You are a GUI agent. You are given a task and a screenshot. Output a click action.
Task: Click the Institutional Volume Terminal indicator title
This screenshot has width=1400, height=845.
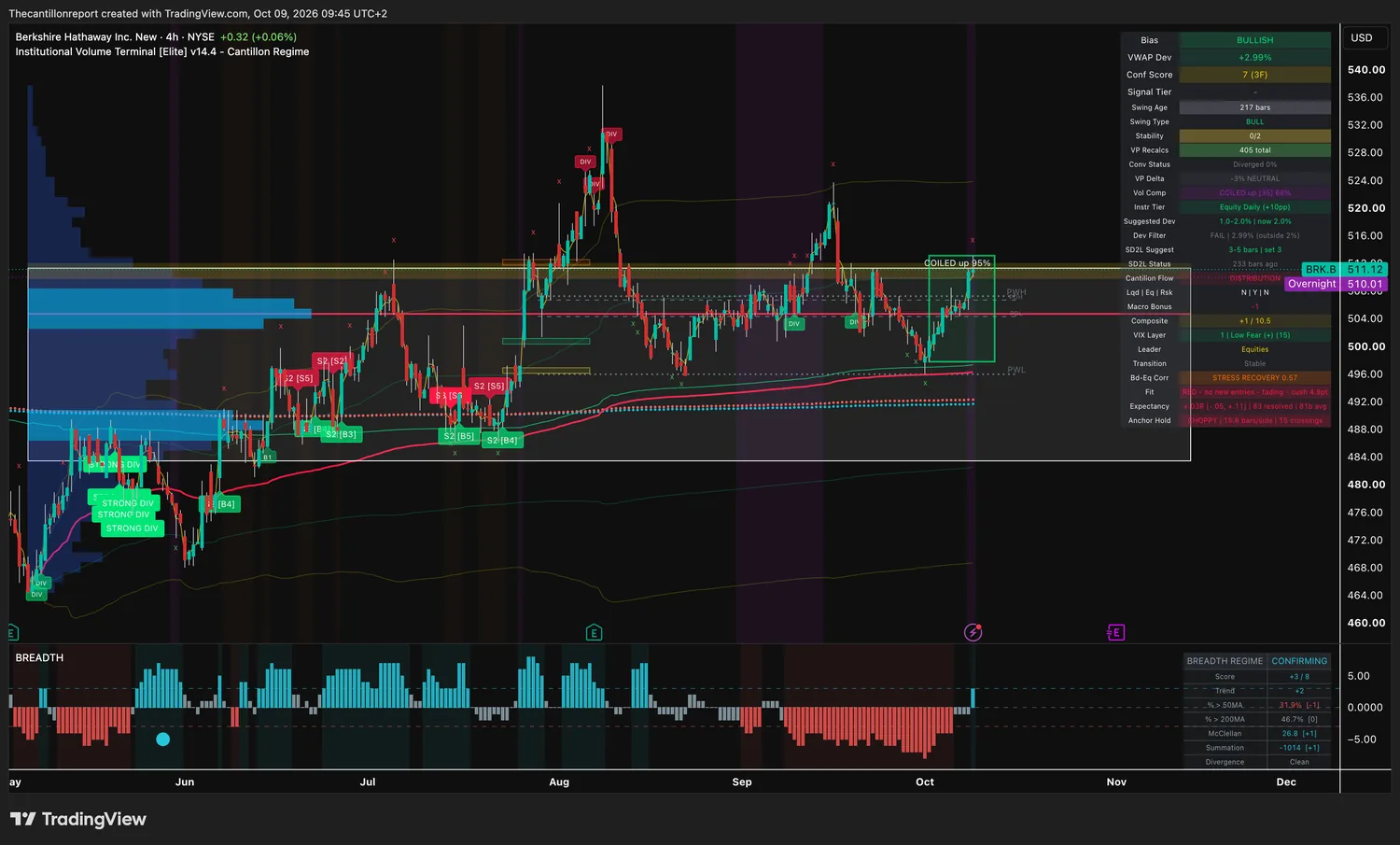tap(161, 52)
